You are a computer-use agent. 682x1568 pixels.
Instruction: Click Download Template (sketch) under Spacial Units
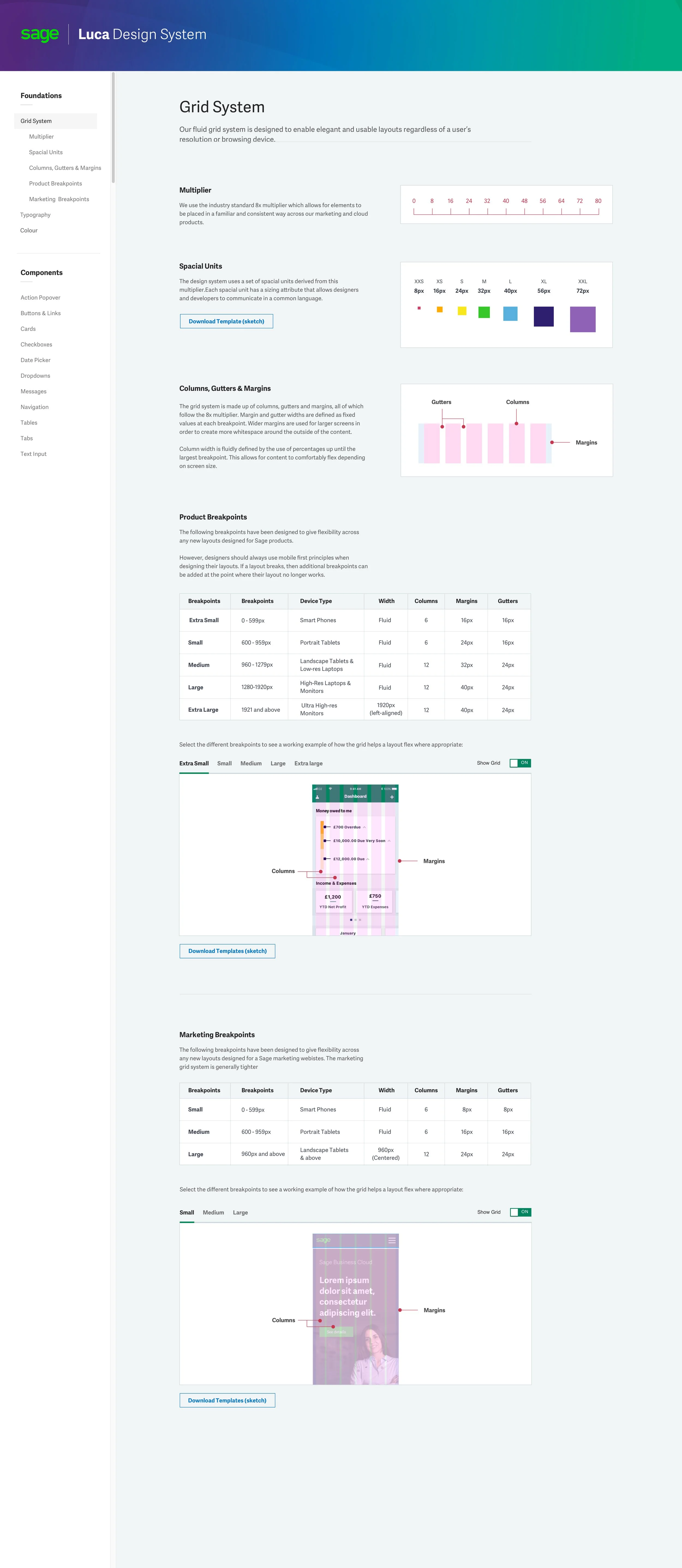(x=226, y=321)
